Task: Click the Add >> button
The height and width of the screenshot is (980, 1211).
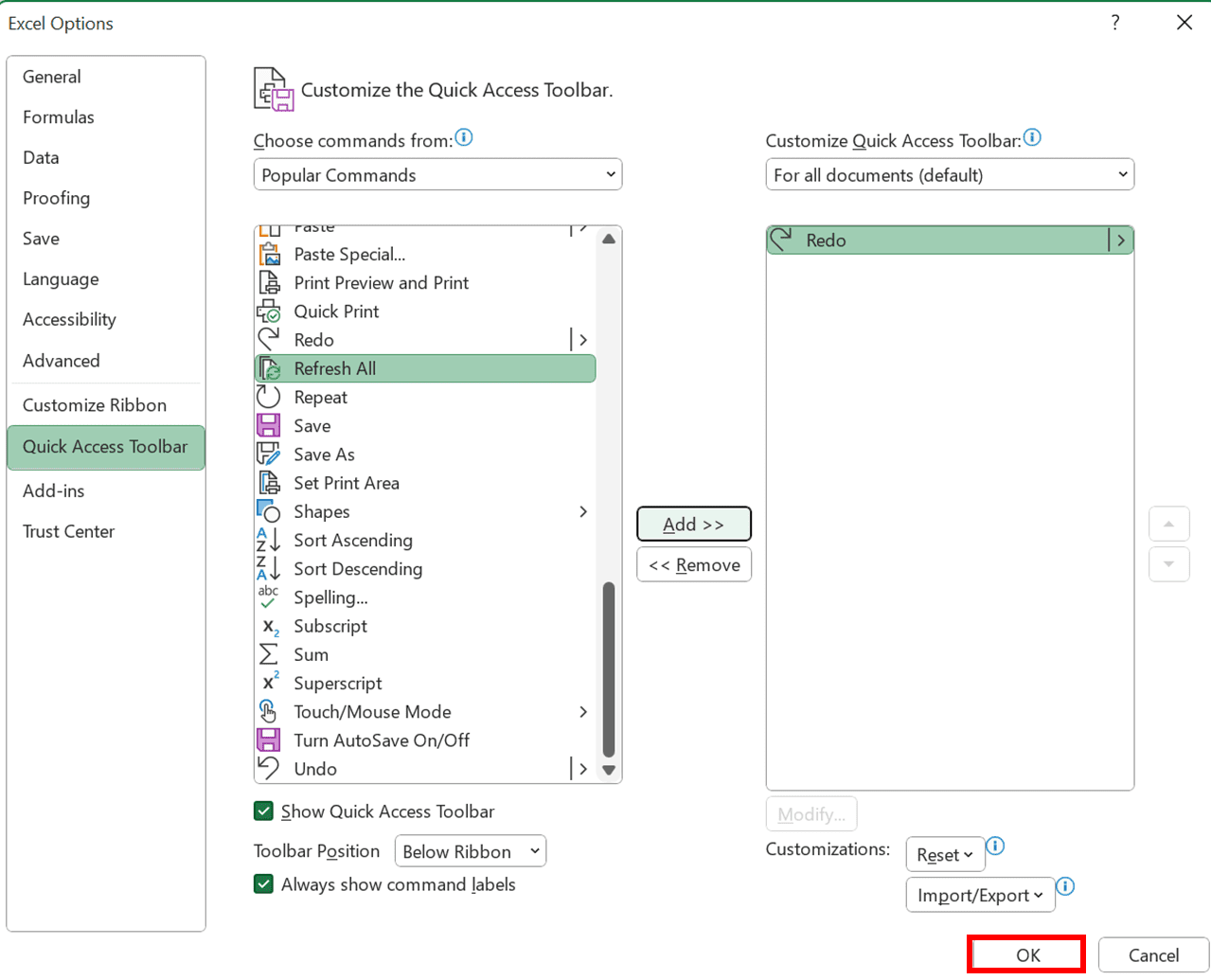Action: click(x=694, y=524)
